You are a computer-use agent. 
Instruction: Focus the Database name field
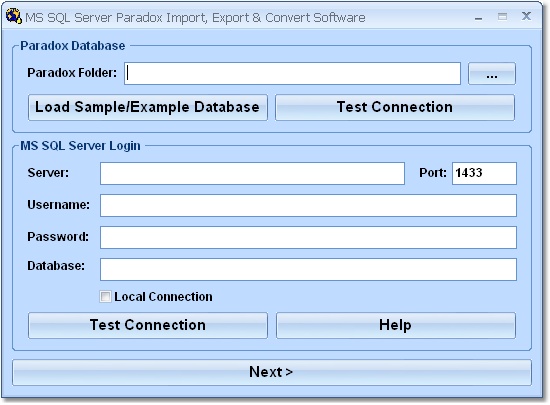coord(308,269)
